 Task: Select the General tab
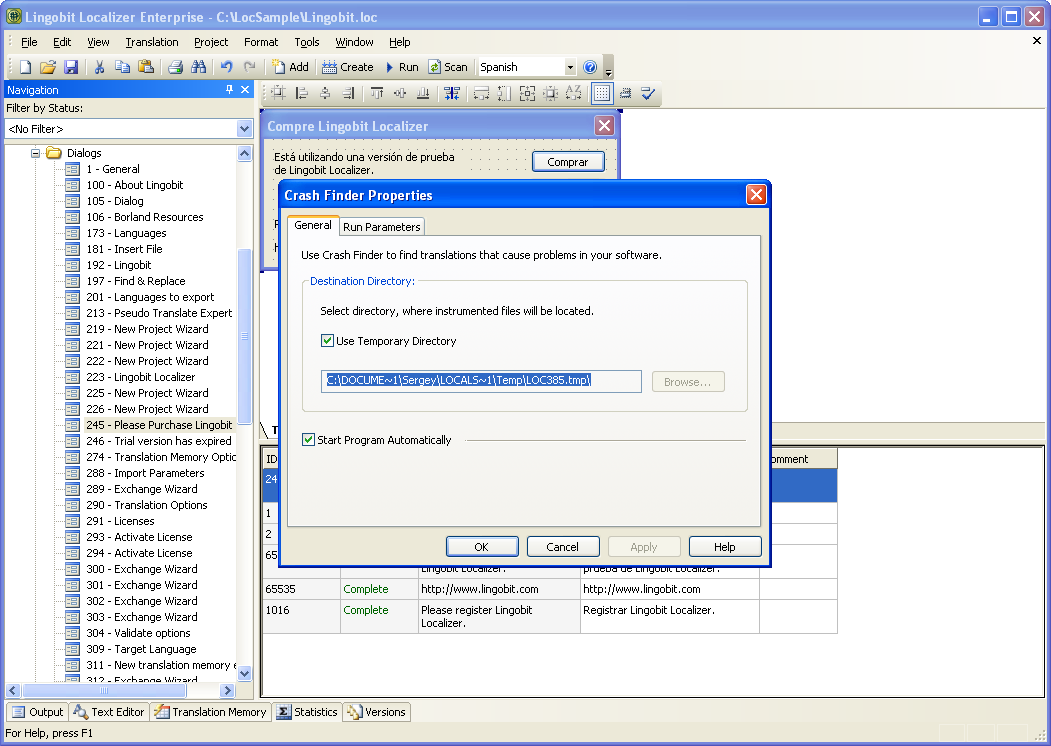pos(313,225)
